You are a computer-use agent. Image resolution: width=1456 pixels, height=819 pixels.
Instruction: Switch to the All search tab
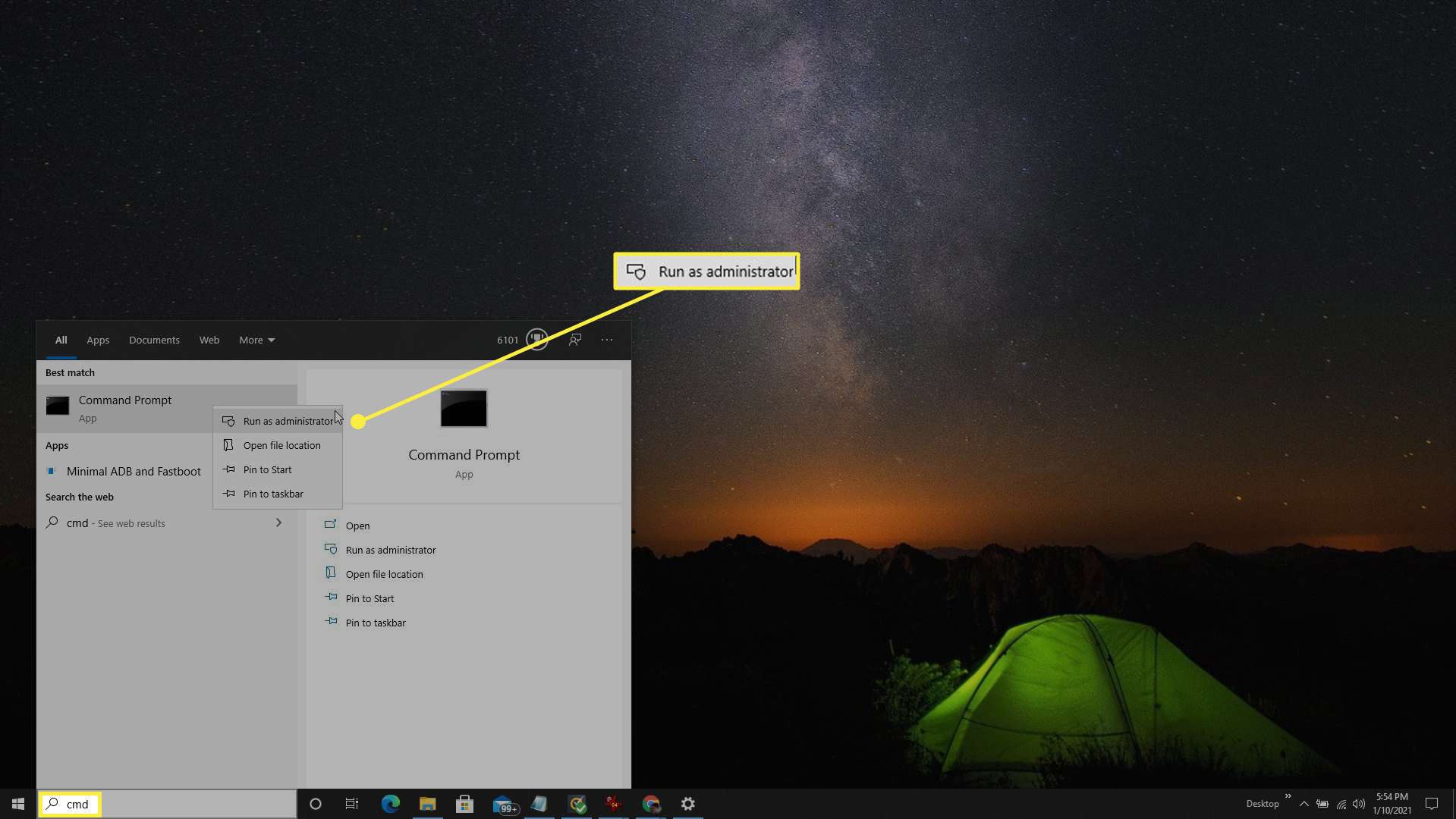tap(61, 340)
